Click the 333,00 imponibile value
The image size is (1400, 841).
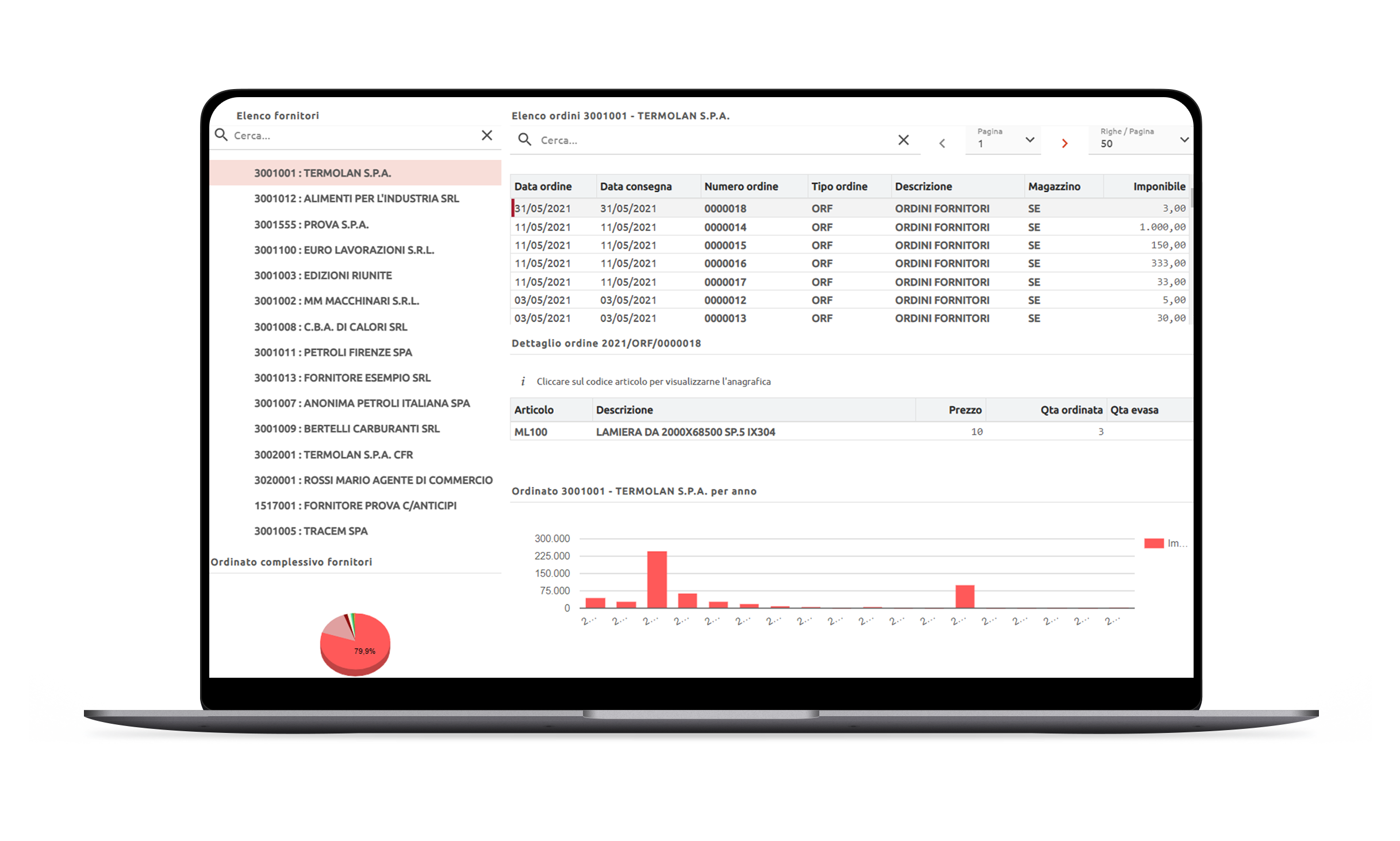click(1168, 263)
